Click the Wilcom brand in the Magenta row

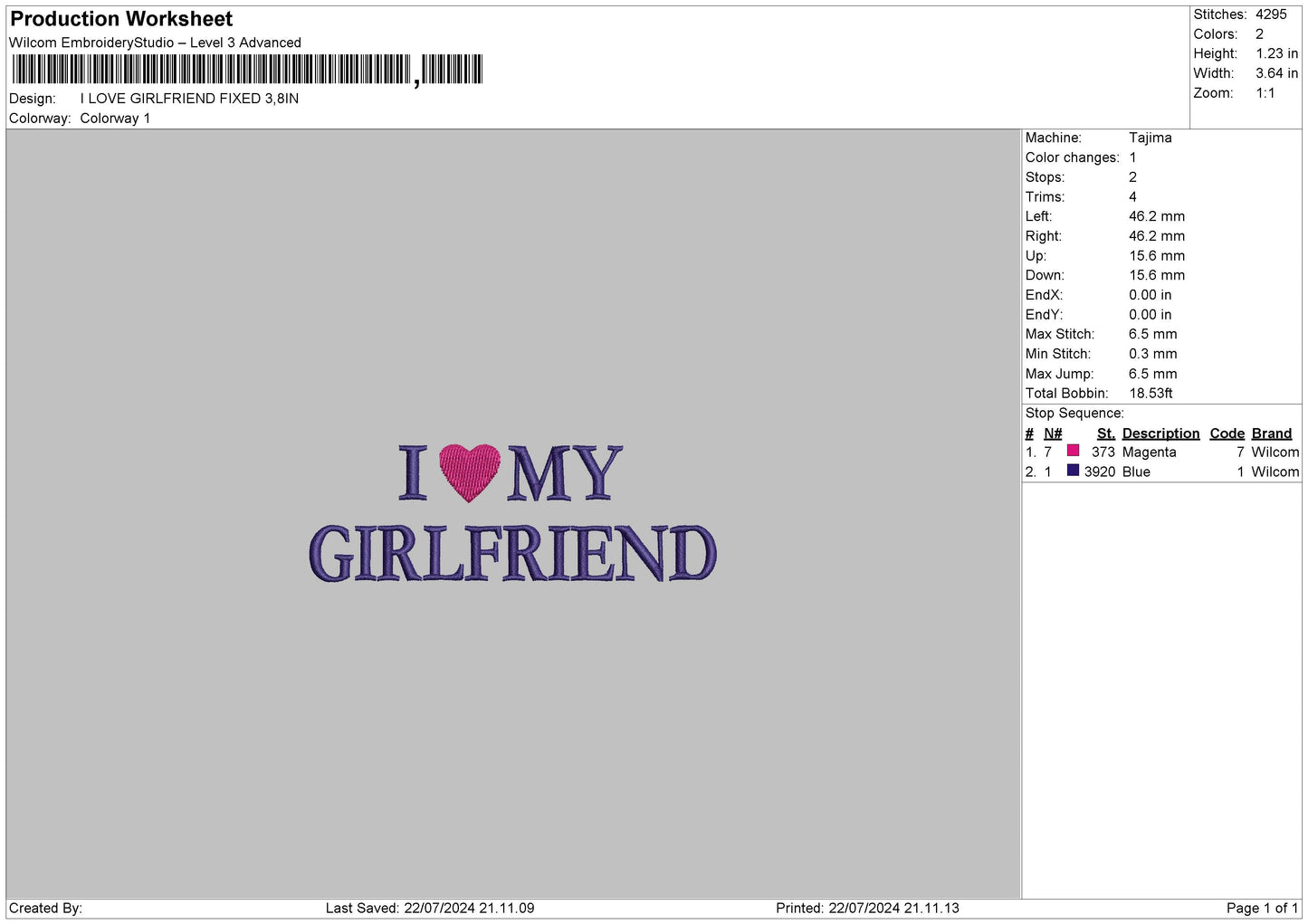point(1275,452)
